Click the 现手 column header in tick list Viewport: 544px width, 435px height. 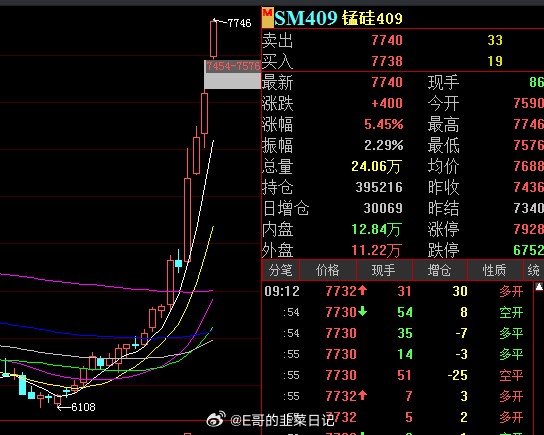click(x=384, y=270)
